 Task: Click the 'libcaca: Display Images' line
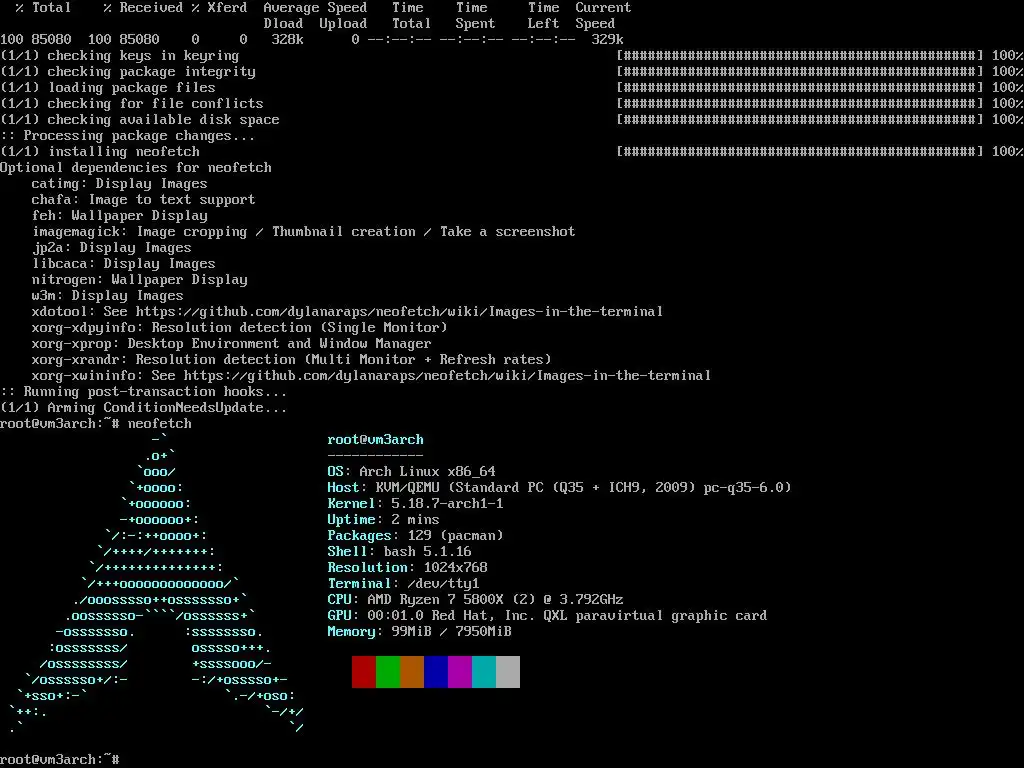pyautogui.click(x=123, y=264)
